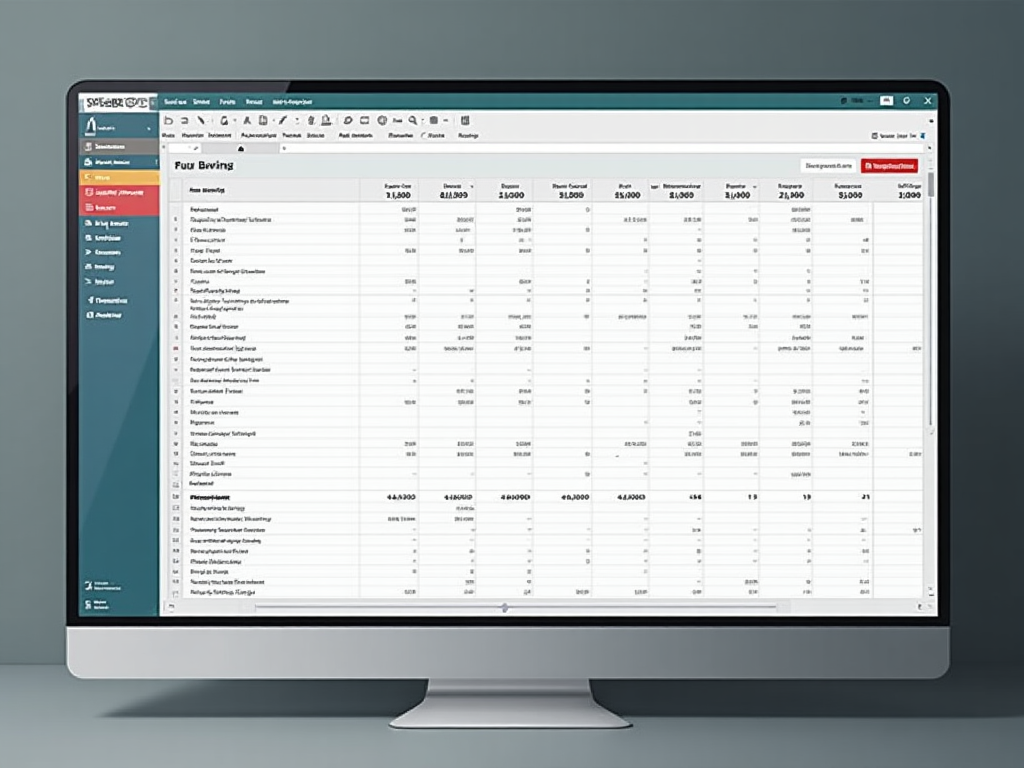Click the grid table icon at the toolbar end
Screen dimensions: 1024x768
465,120
